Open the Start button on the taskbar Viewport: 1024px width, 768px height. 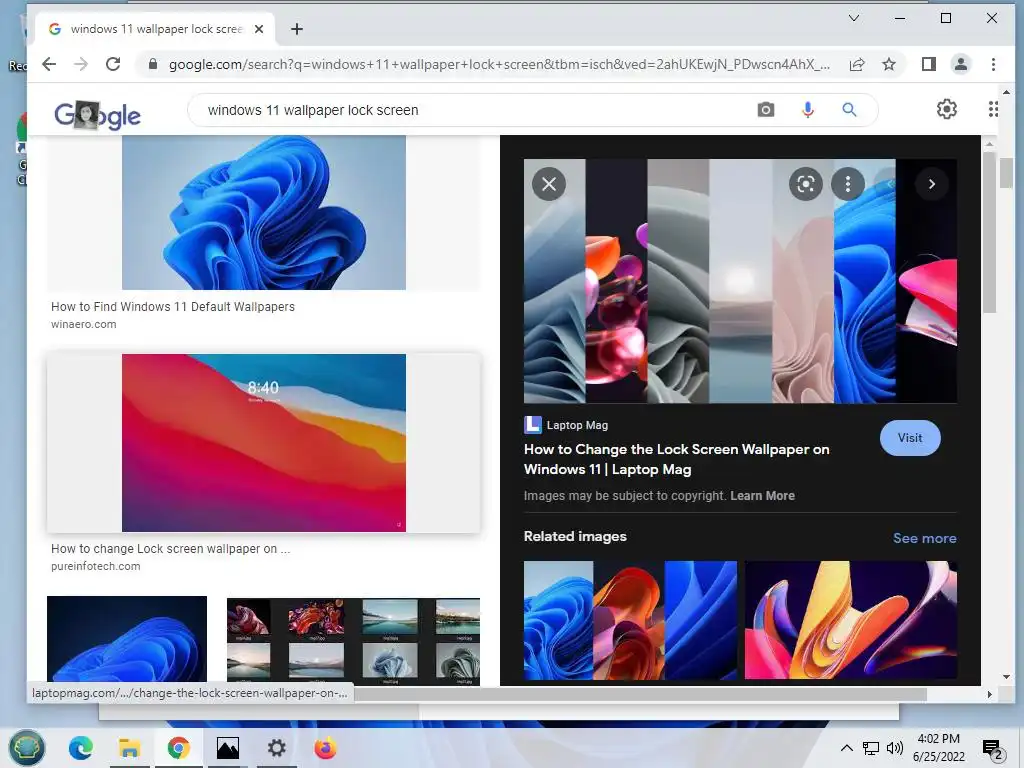point(26,748)
